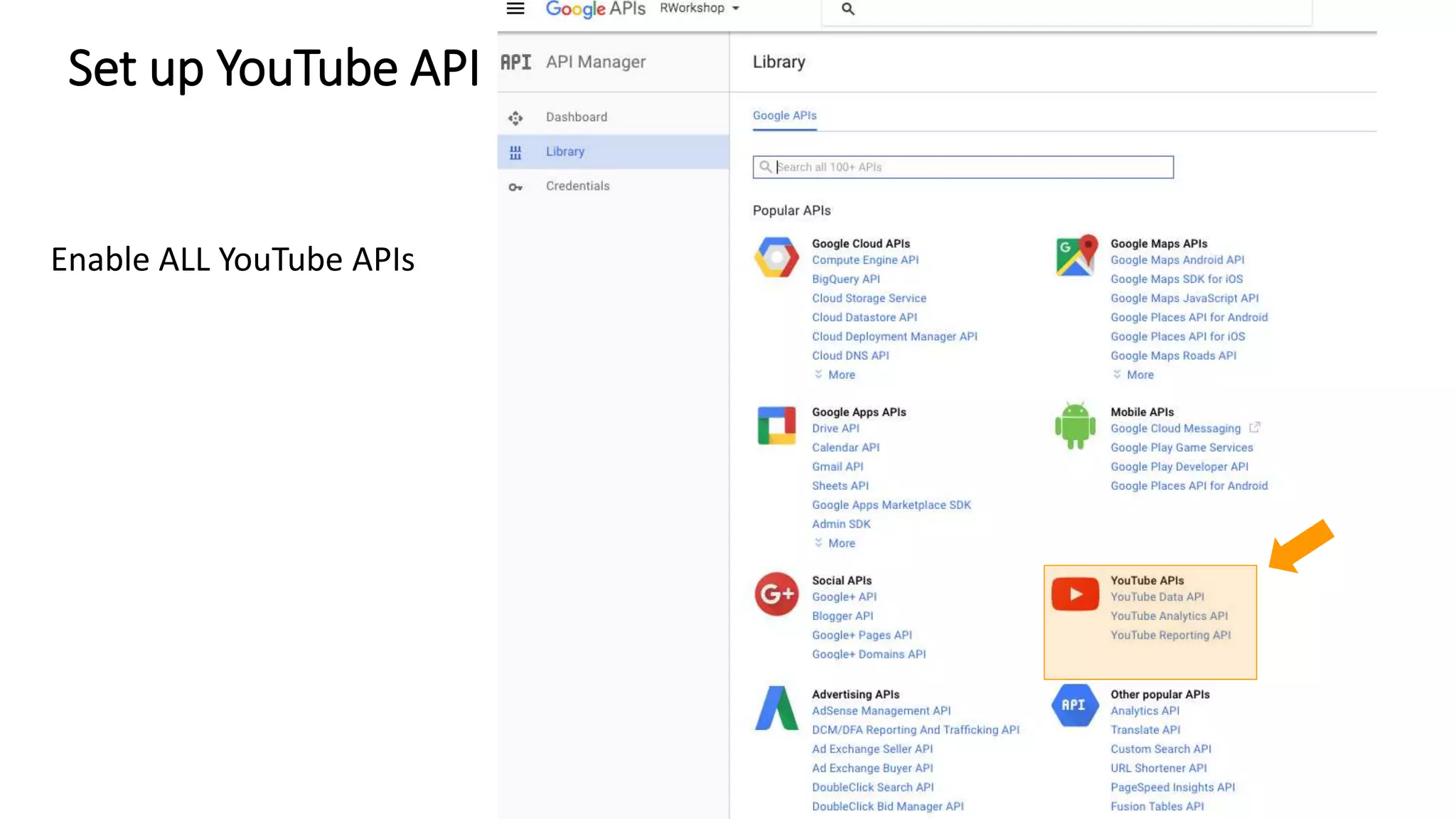Click the Library grid icon
The image size is (1456, 819).
tap(515, 152)
